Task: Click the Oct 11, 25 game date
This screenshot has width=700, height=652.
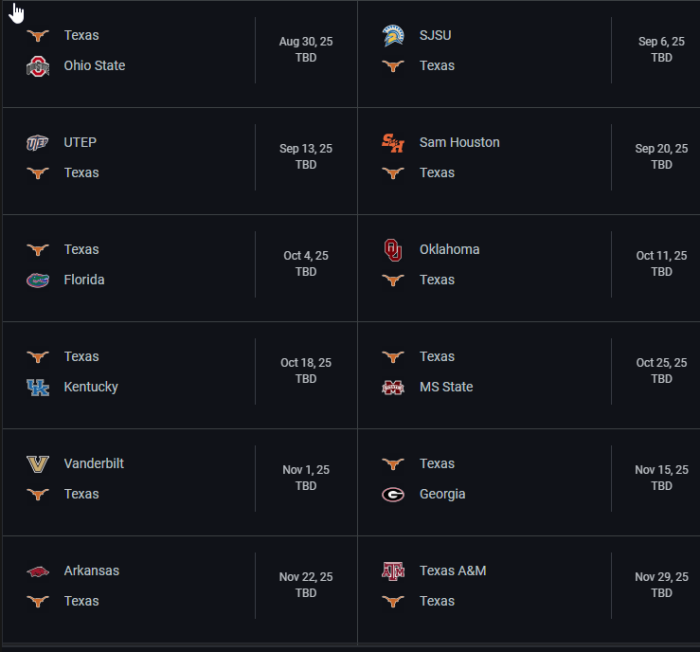Action: click(x=662, y=255)
